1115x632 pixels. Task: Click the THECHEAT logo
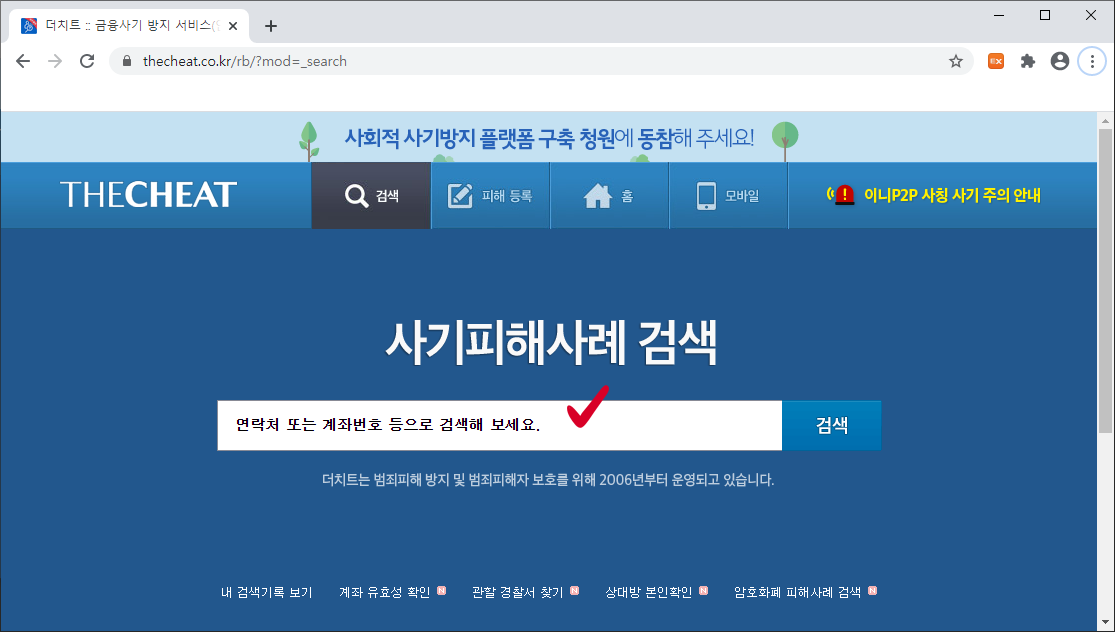click(x=148, y=195)
